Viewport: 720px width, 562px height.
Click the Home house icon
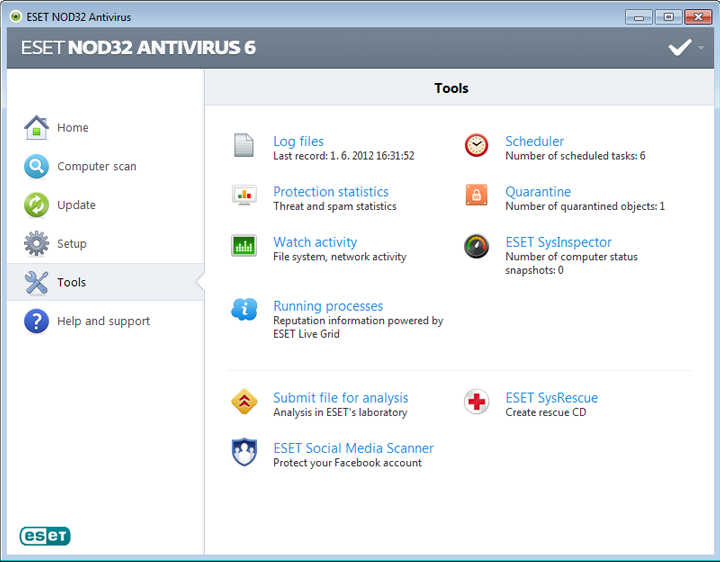[x=36, y=127]
